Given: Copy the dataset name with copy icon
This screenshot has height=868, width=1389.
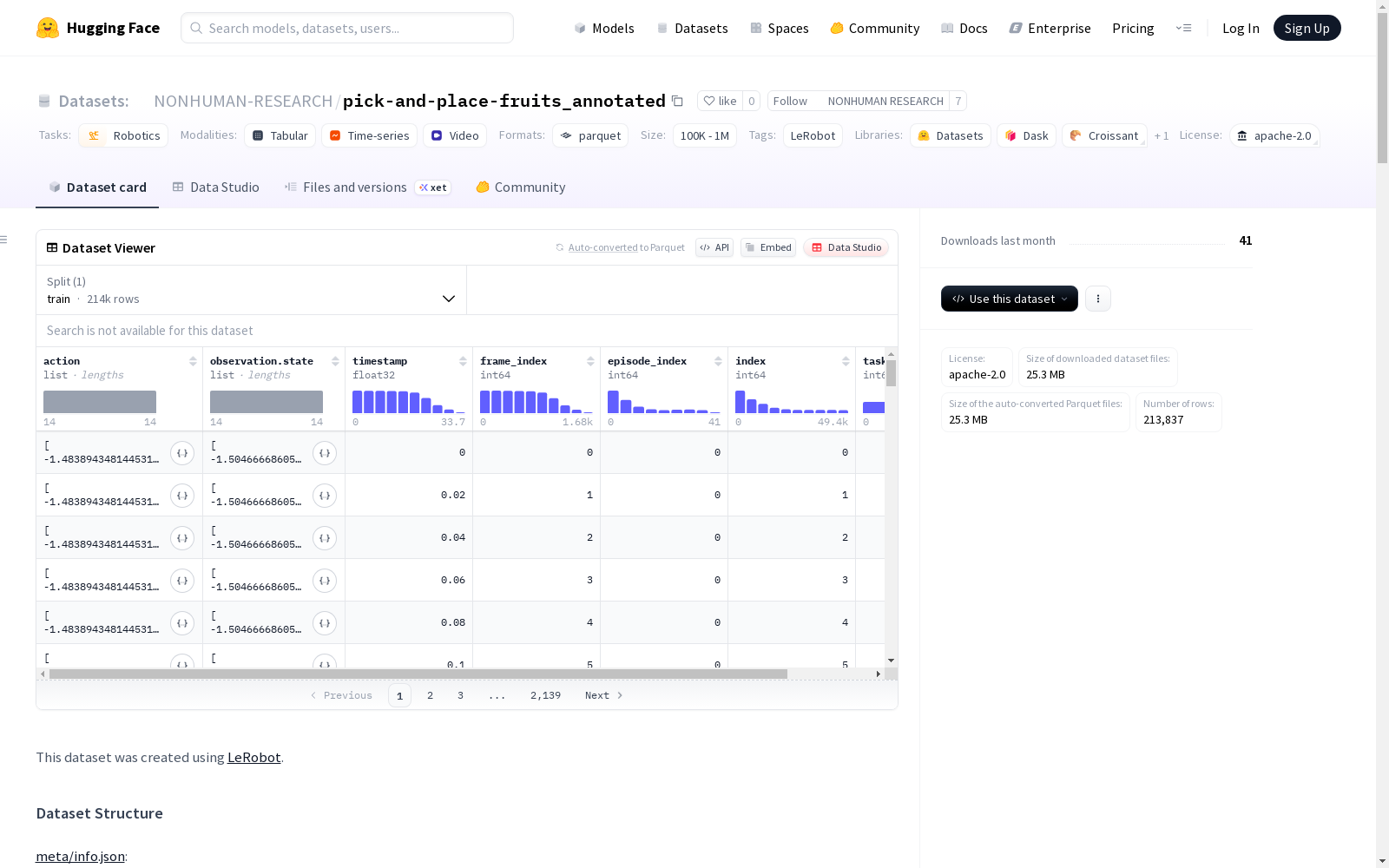Looking at the screenshot, I should click(x=677, y=101).
